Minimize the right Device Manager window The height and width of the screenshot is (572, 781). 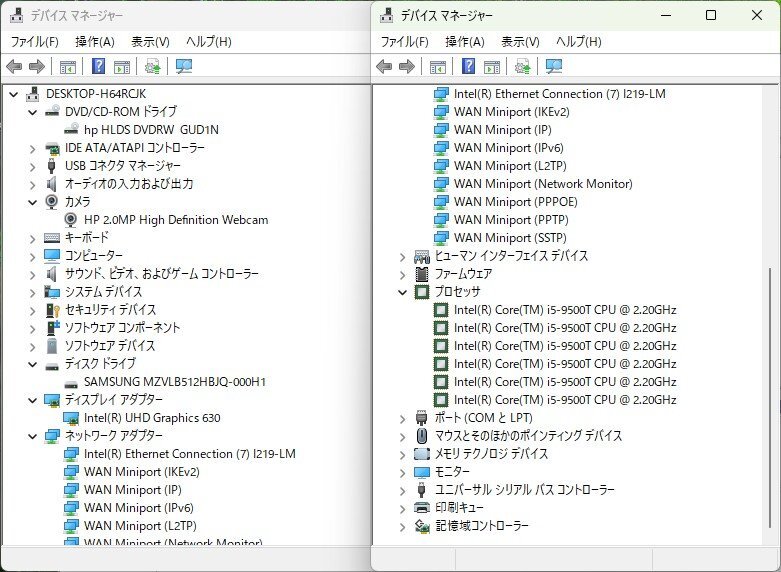(x=666, y=15)
